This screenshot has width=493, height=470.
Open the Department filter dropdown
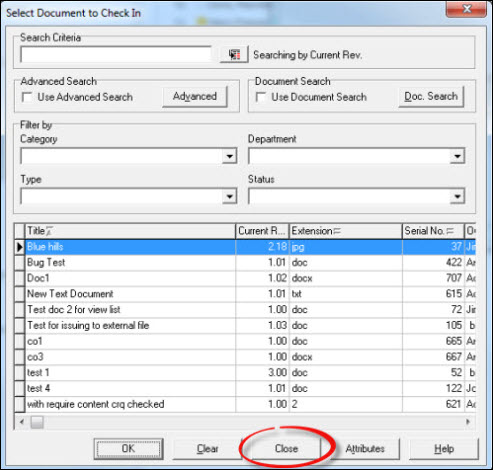[457, 156]
